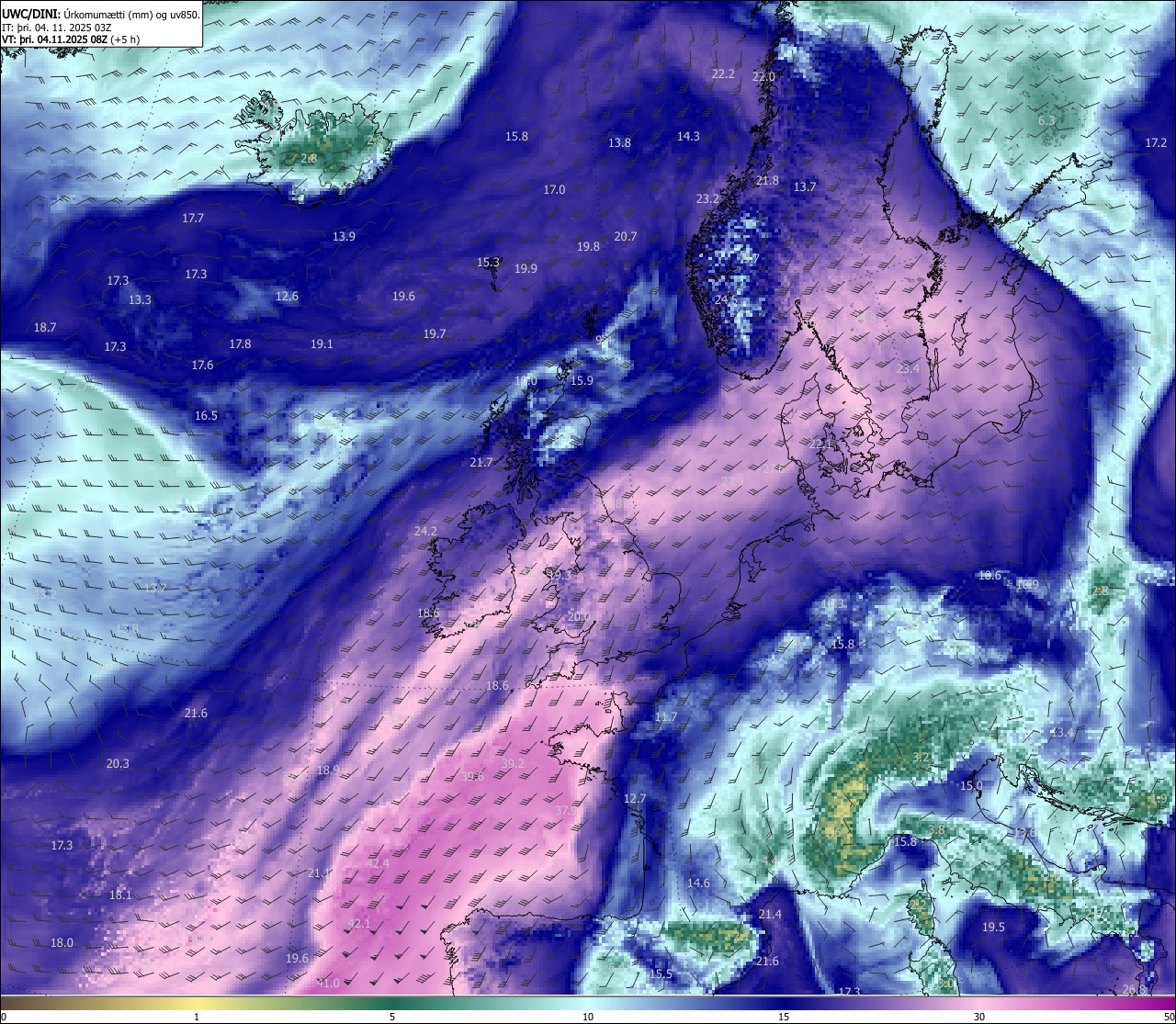Viewport: 1176px width, 1024px height.
Task: Click the 39.2 value west of Brittany
Action: coord(513,763)
